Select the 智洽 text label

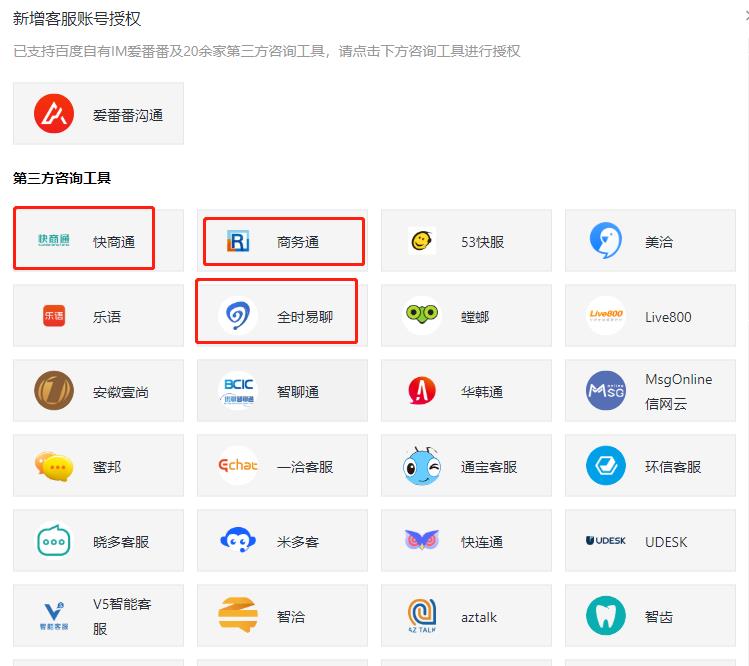click(291, 617)
